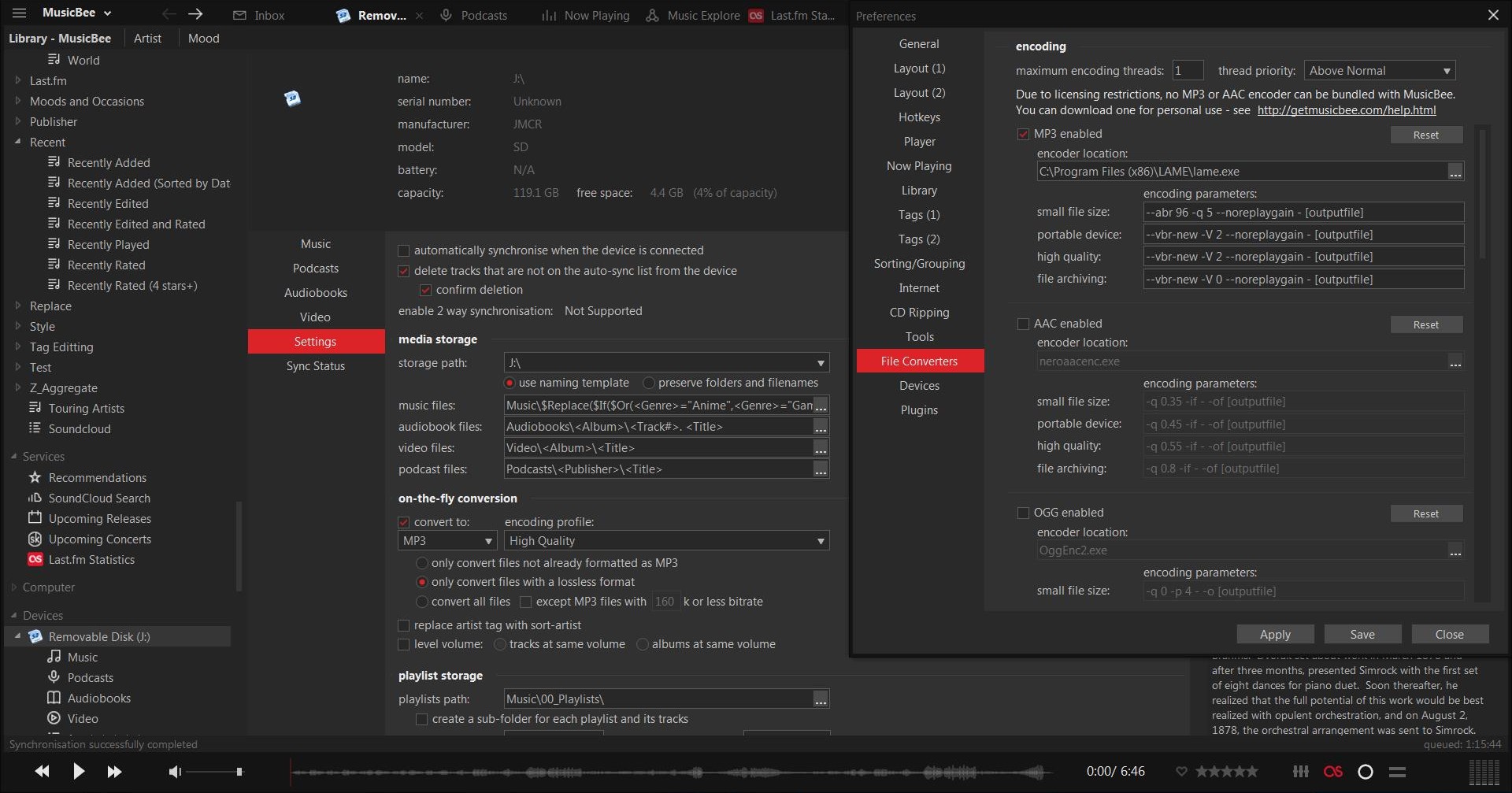
Task: Open the Soundcloud playlist icon in sidebar
Action: click(35, 428)
